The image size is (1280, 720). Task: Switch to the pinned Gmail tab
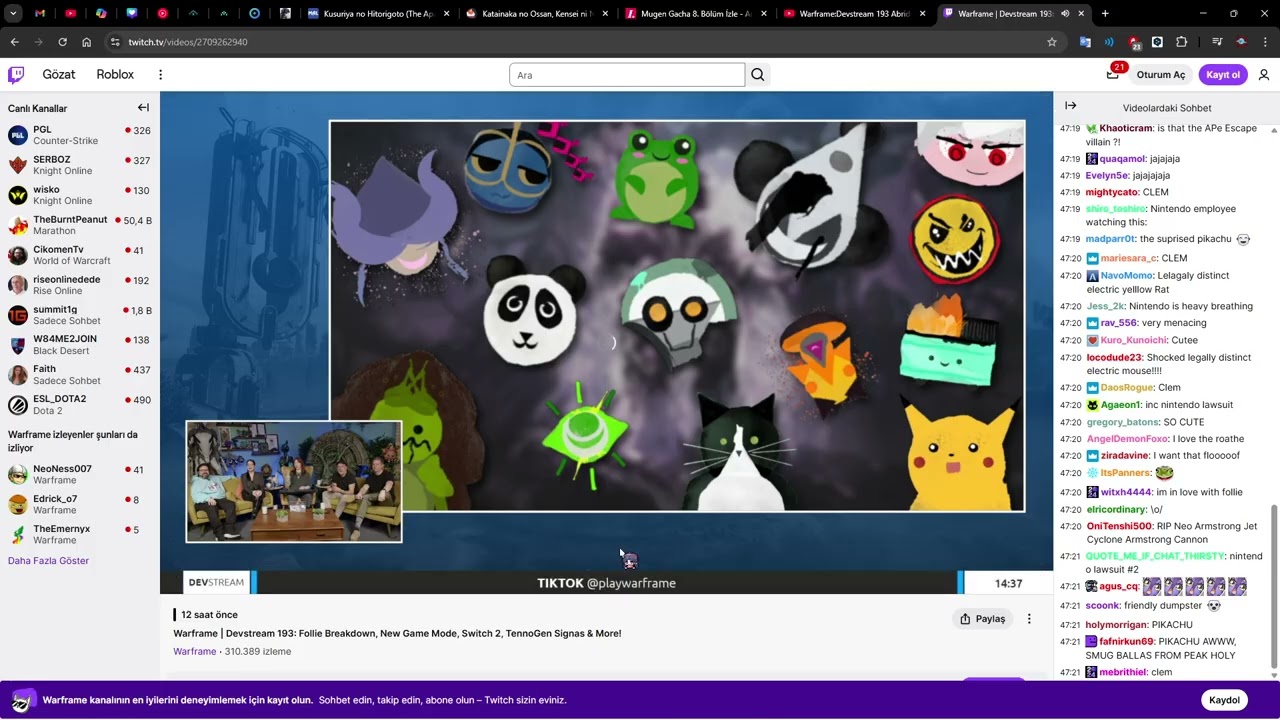pyautogui.click(x=39, y=14)
